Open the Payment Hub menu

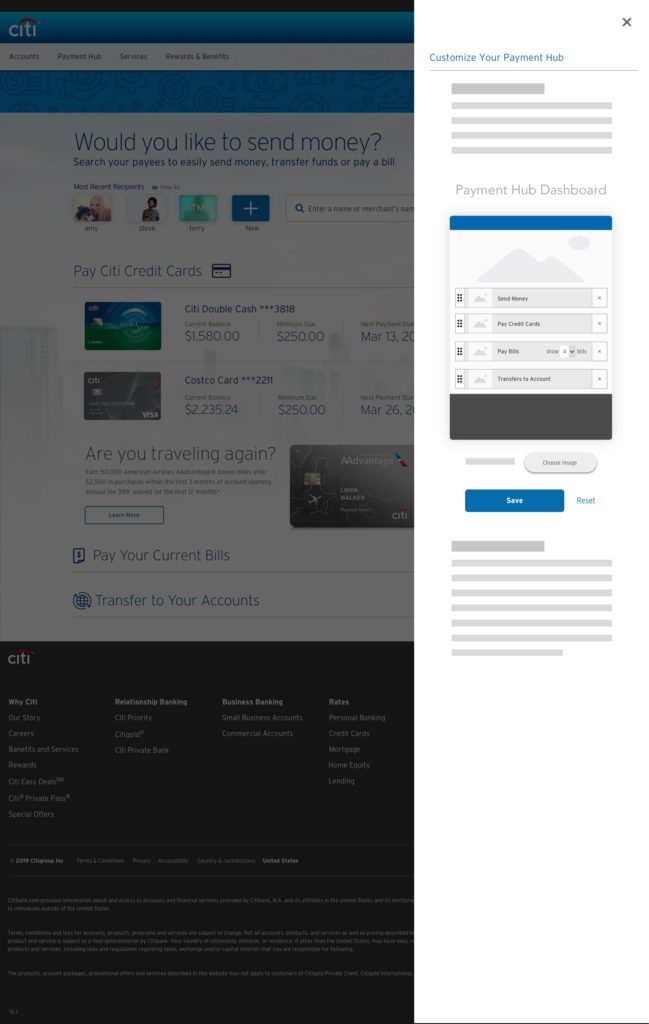[x=80, y=57]
